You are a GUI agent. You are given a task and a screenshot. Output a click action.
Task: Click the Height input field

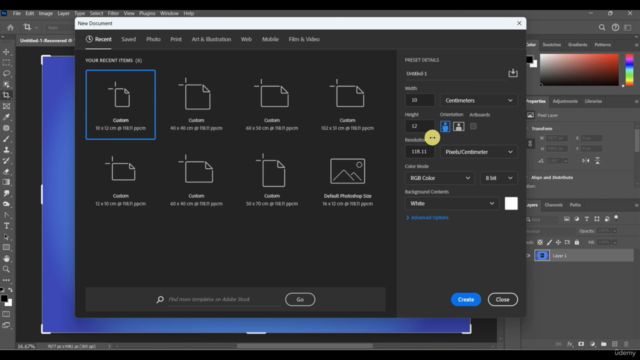point(420,126)
